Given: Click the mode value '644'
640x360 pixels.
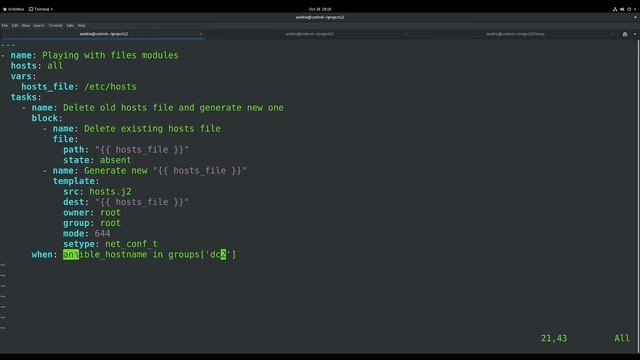Looking at the screenshot, I should pos(102,233).
